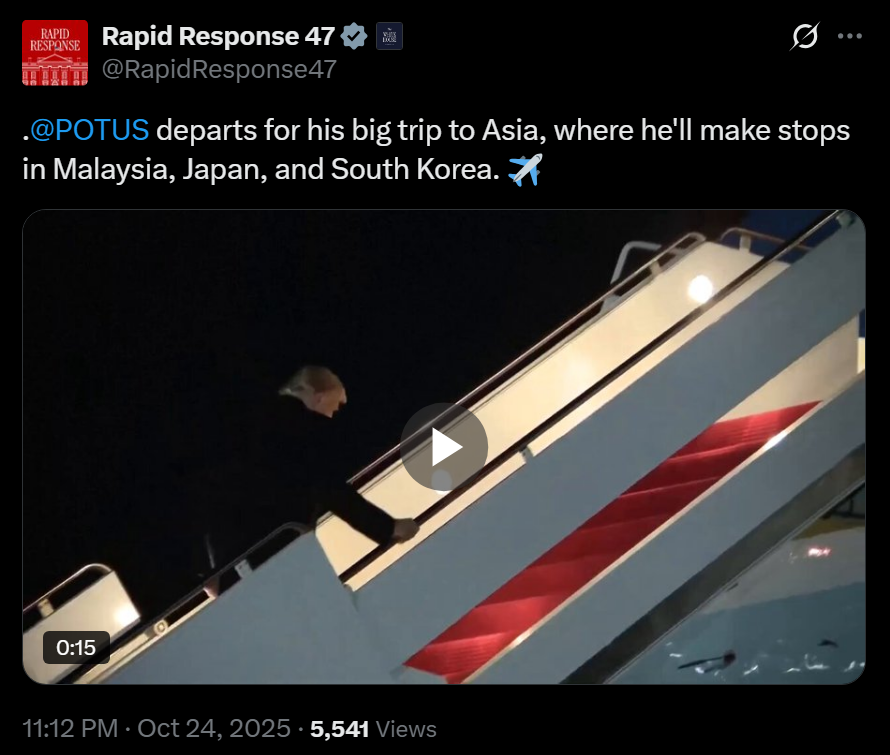Click the words "Malaysia, Japan, and South Korea"
The width and height of the screenshot is (890, 755).
(275, 169)
